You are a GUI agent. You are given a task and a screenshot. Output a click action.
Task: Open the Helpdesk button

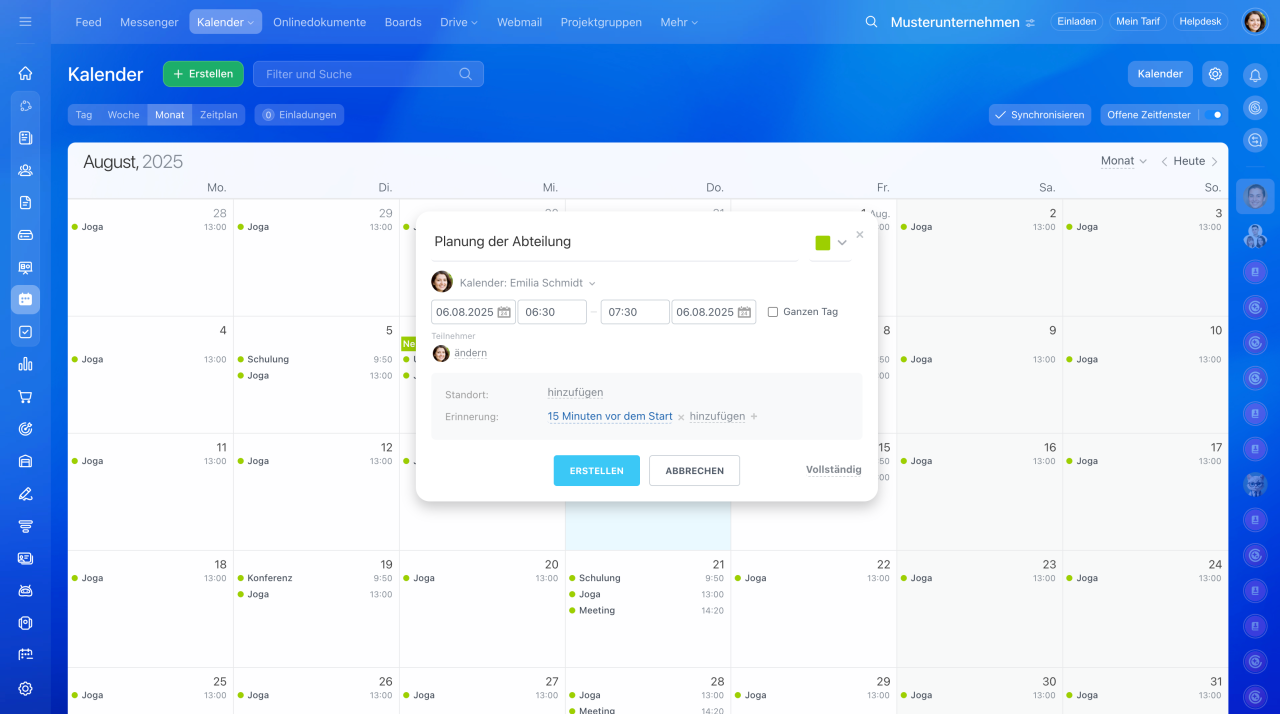tap(1200, 21)
